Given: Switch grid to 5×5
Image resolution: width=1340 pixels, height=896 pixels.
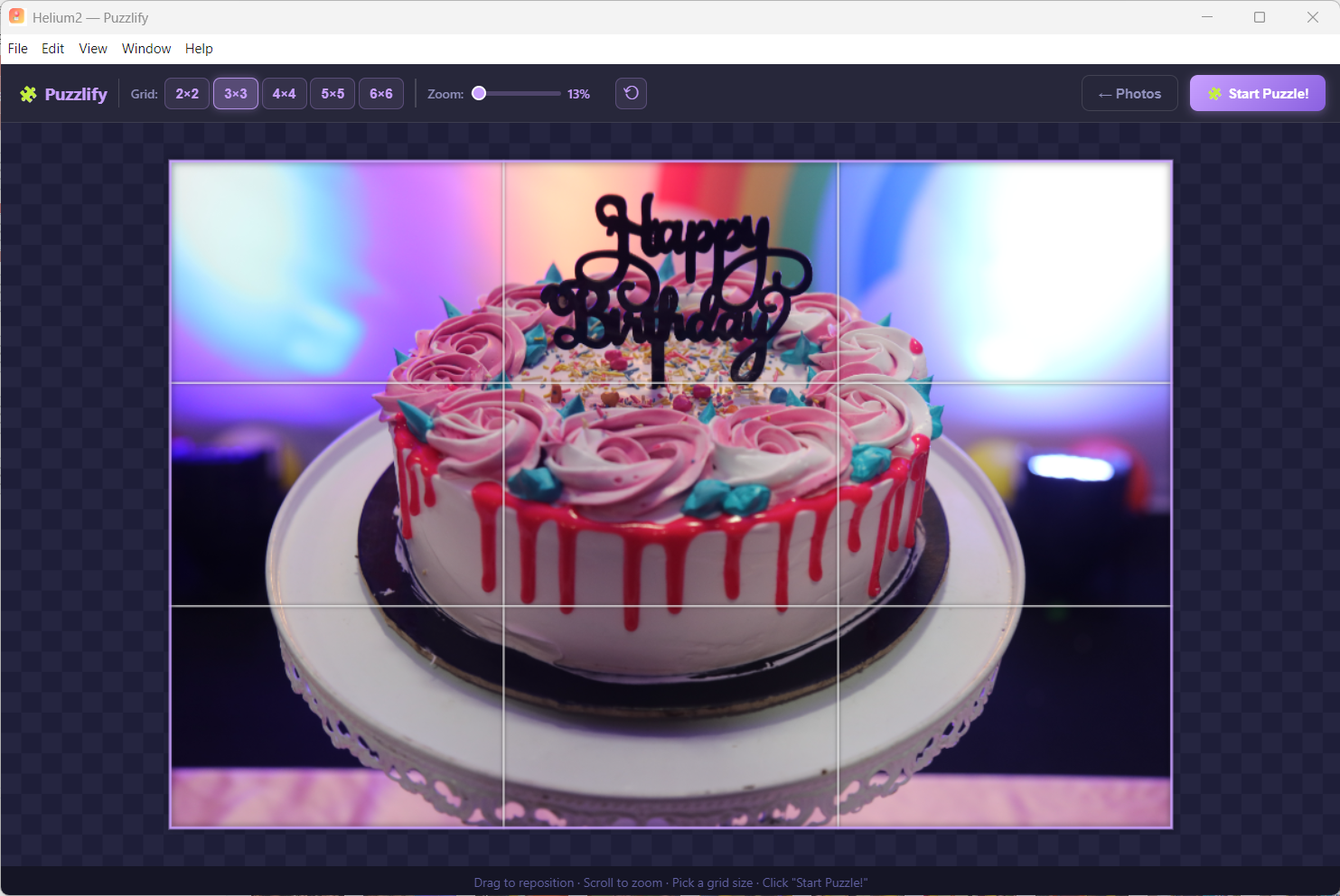Looking at the screenshot, I should pos(333,93).
